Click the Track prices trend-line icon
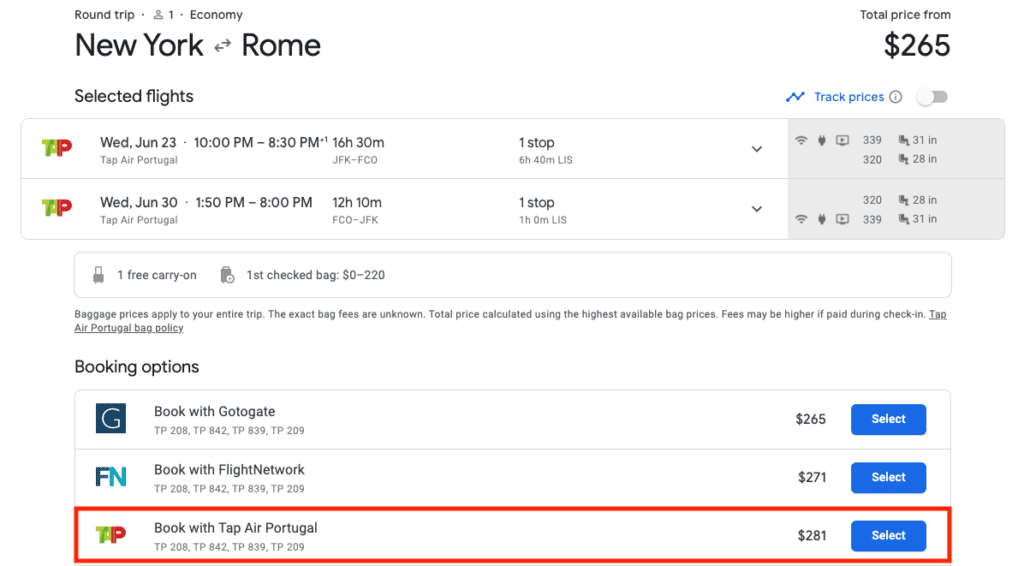The width and height of the screenshot is (1024, 566). [795, 97]
